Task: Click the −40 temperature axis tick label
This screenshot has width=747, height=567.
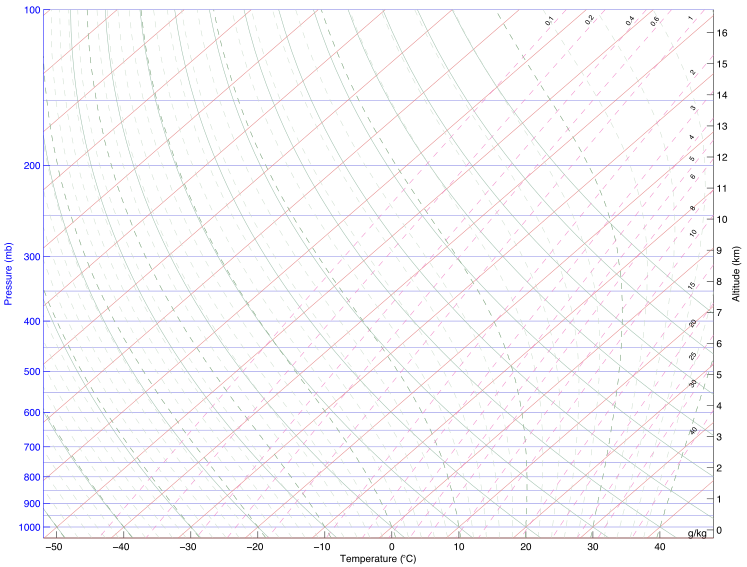Action: (121, 547)
